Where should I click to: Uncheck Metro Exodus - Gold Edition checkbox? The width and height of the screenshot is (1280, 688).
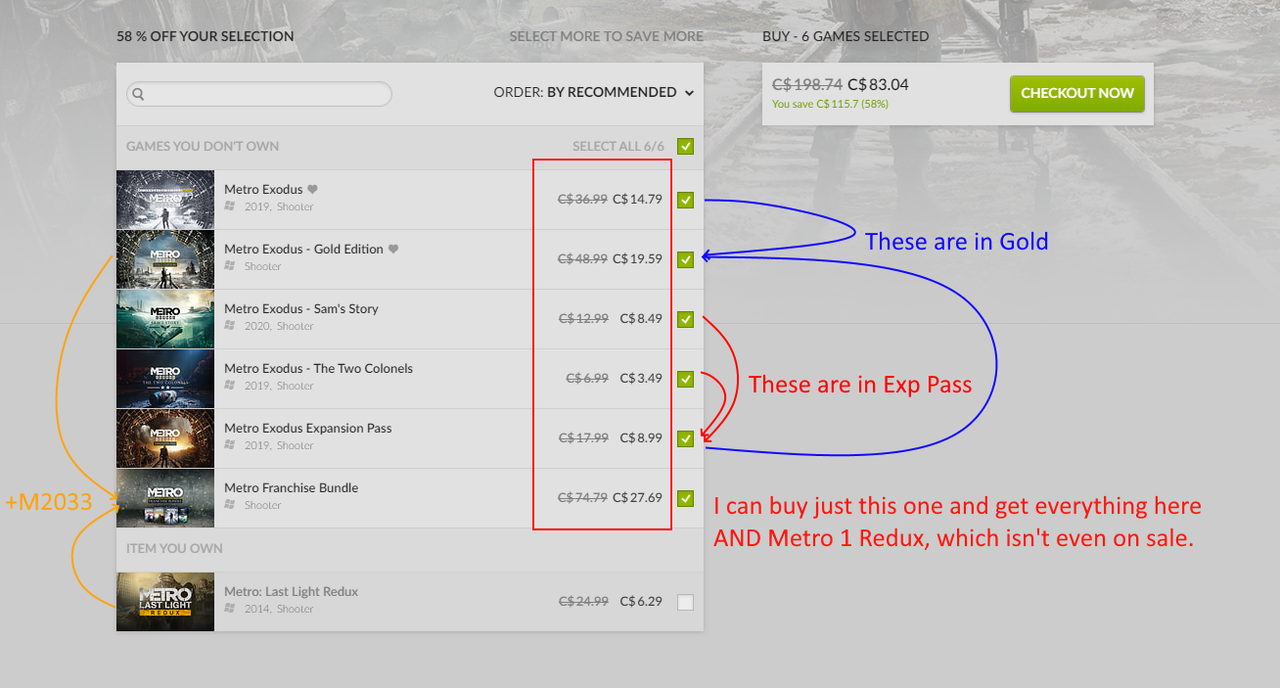(685, 260)
